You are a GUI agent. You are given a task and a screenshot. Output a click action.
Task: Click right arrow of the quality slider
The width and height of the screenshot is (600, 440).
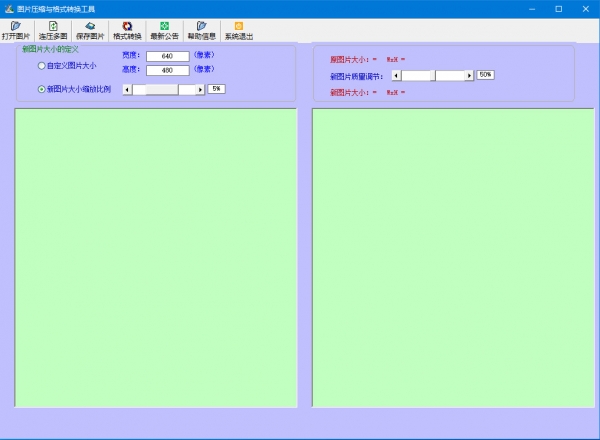tap(470, 75)
